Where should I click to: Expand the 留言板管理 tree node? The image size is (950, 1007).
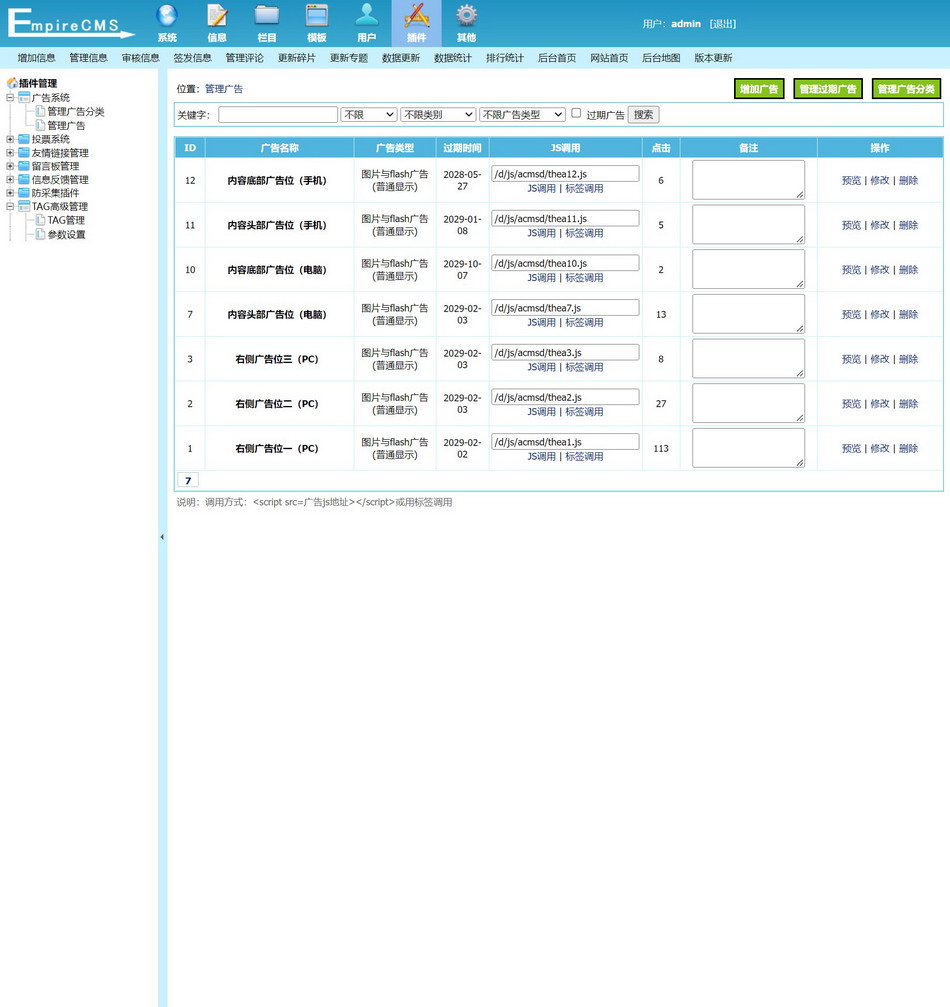10,166
